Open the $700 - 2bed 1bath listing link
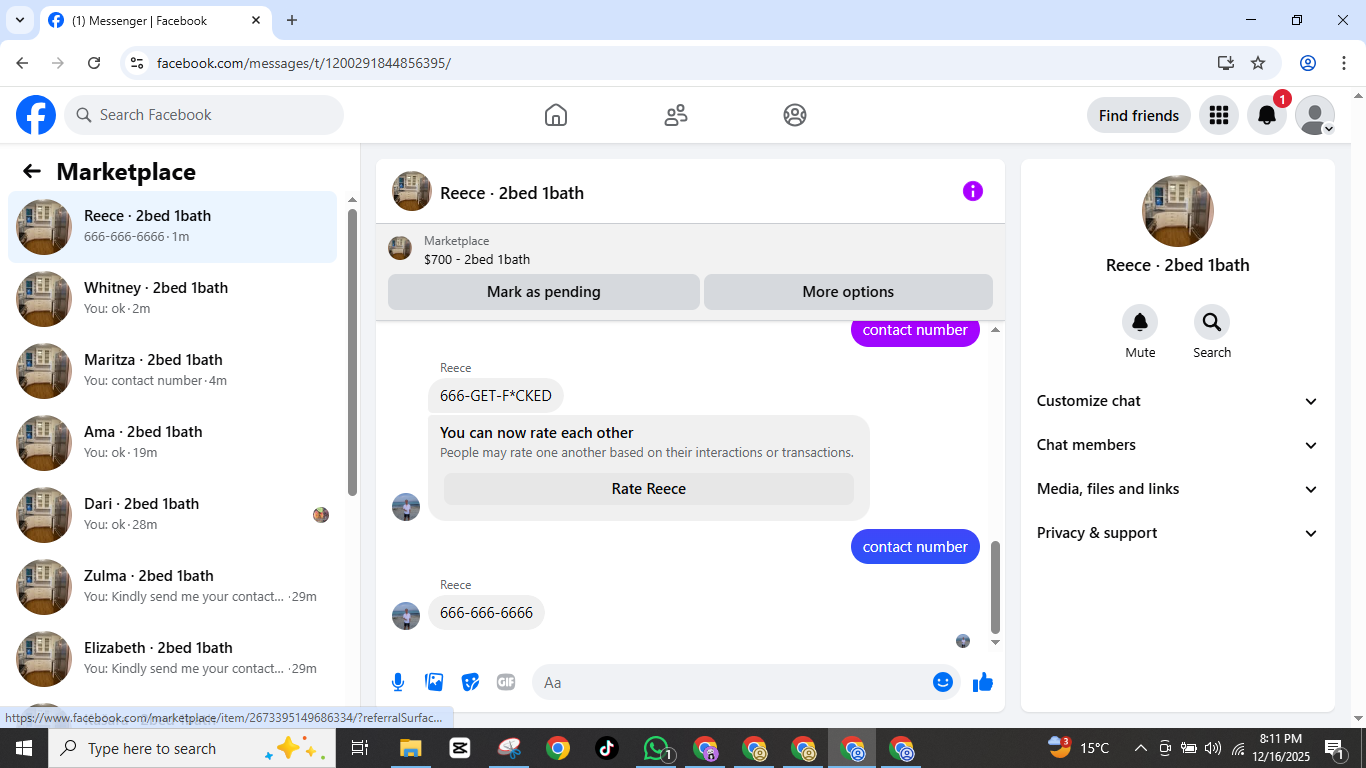Image resolution: width=1366 pixels, height=768 pixels. [477, 259]
